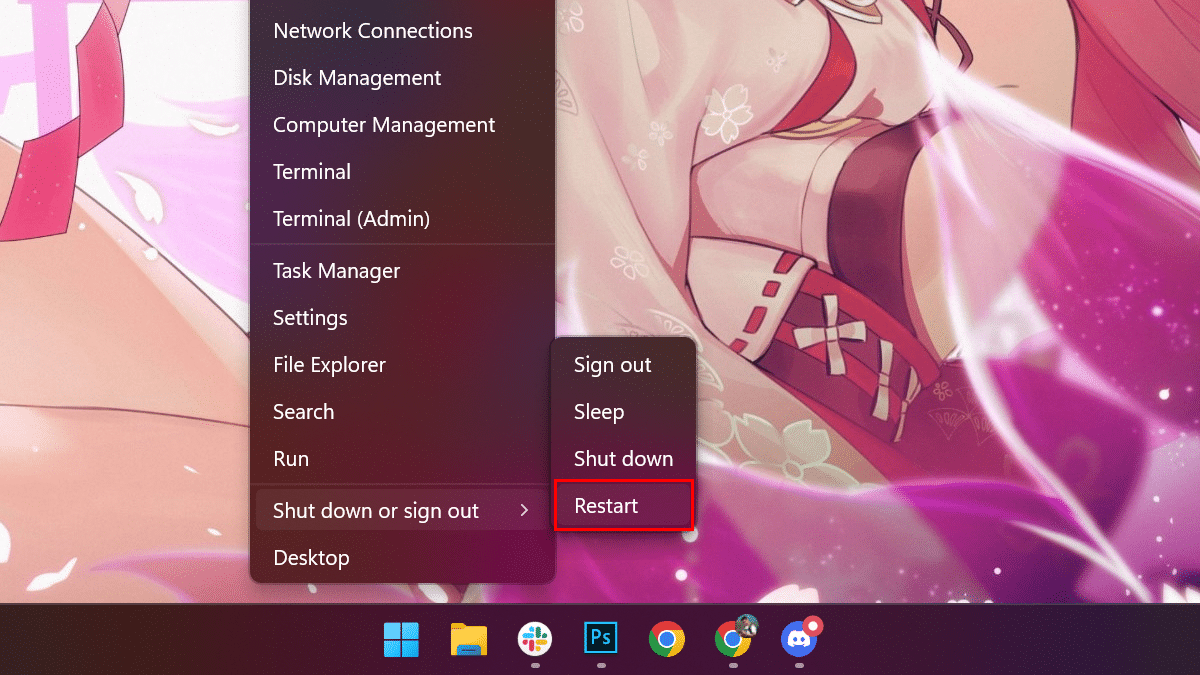
Task: Choose Shut down in the submenu
Action: pyautogui.click(x=623, y=459)
